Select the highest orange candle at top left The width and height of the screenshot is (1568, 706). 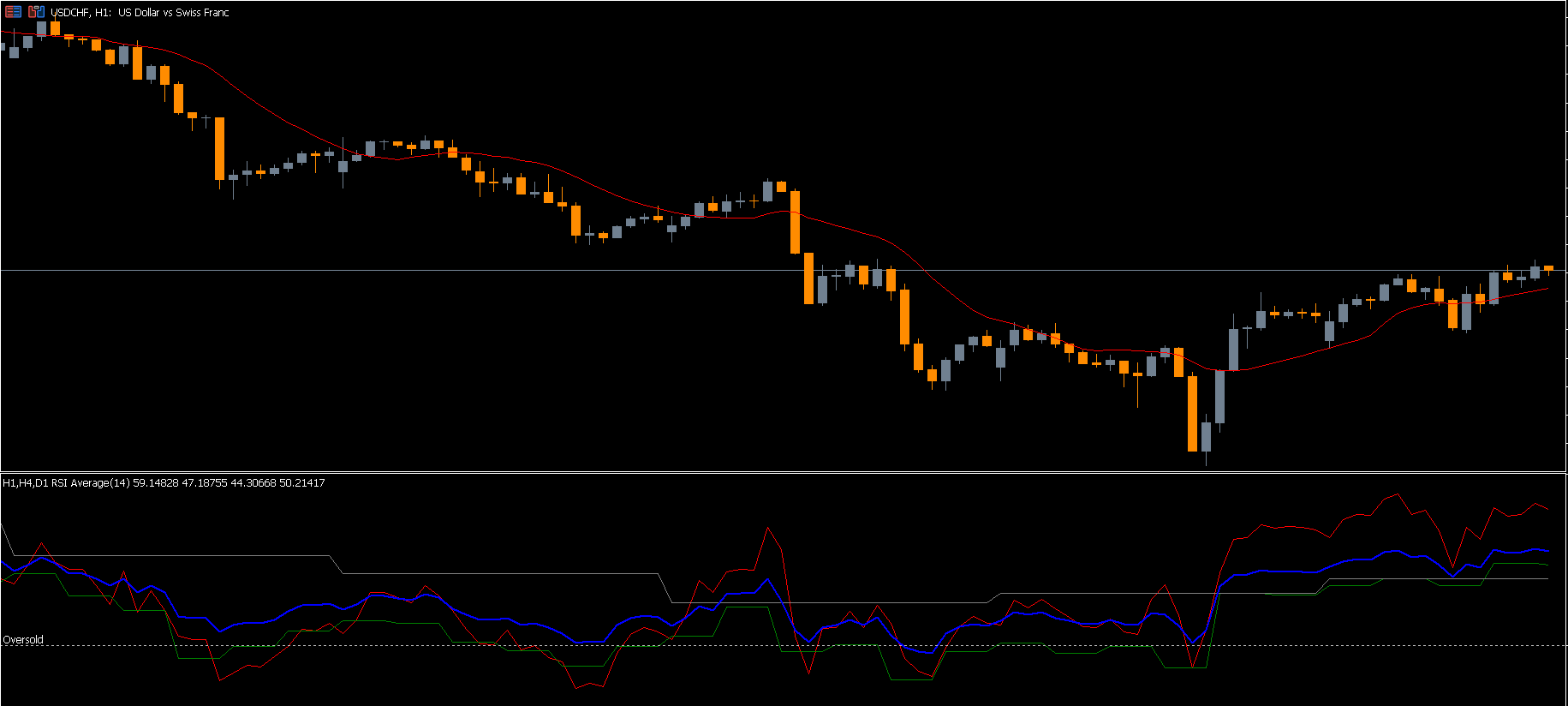[55, 27]
